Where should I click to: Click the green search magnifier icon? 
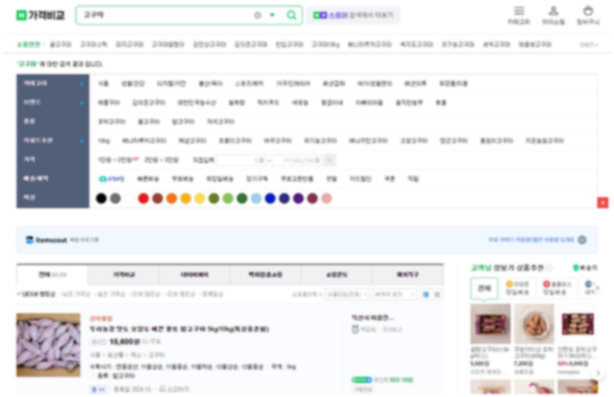[x=291, y=15]
